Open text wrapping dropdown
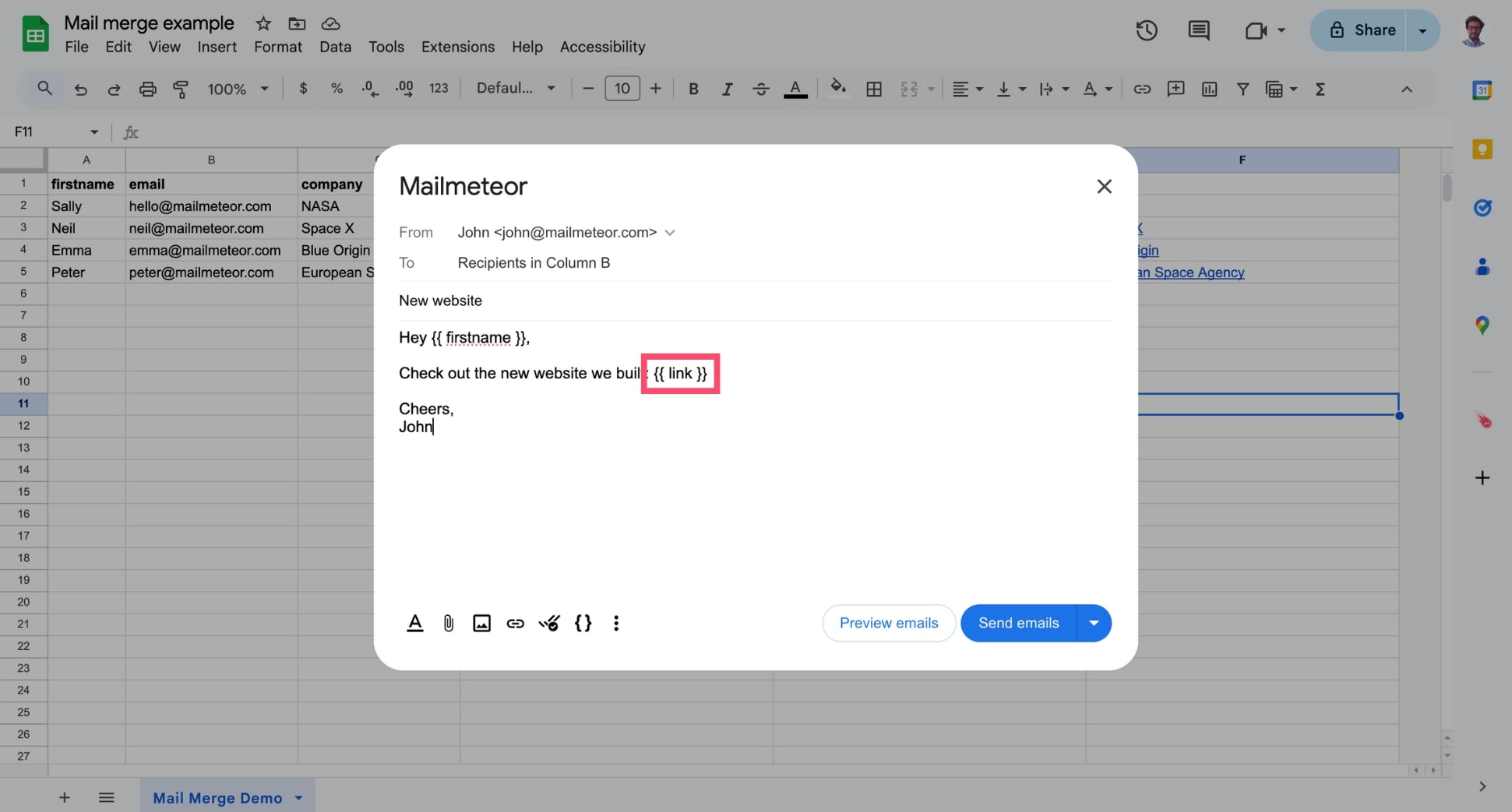This screenshot has width=1512, height=812. pos(1054,89)
